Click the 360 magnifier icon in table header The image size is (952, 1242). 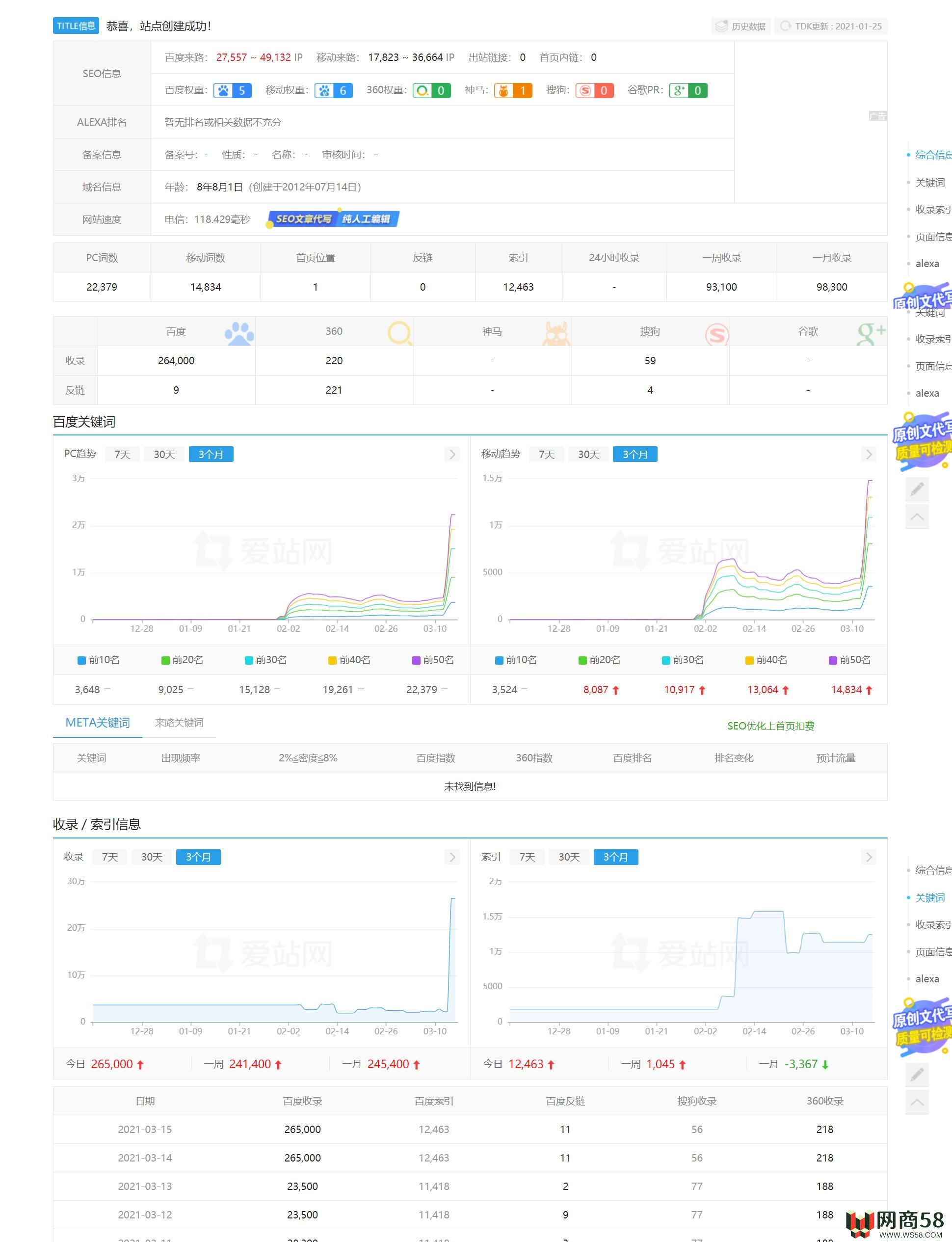pyautogui.click(x=400, y=333)
